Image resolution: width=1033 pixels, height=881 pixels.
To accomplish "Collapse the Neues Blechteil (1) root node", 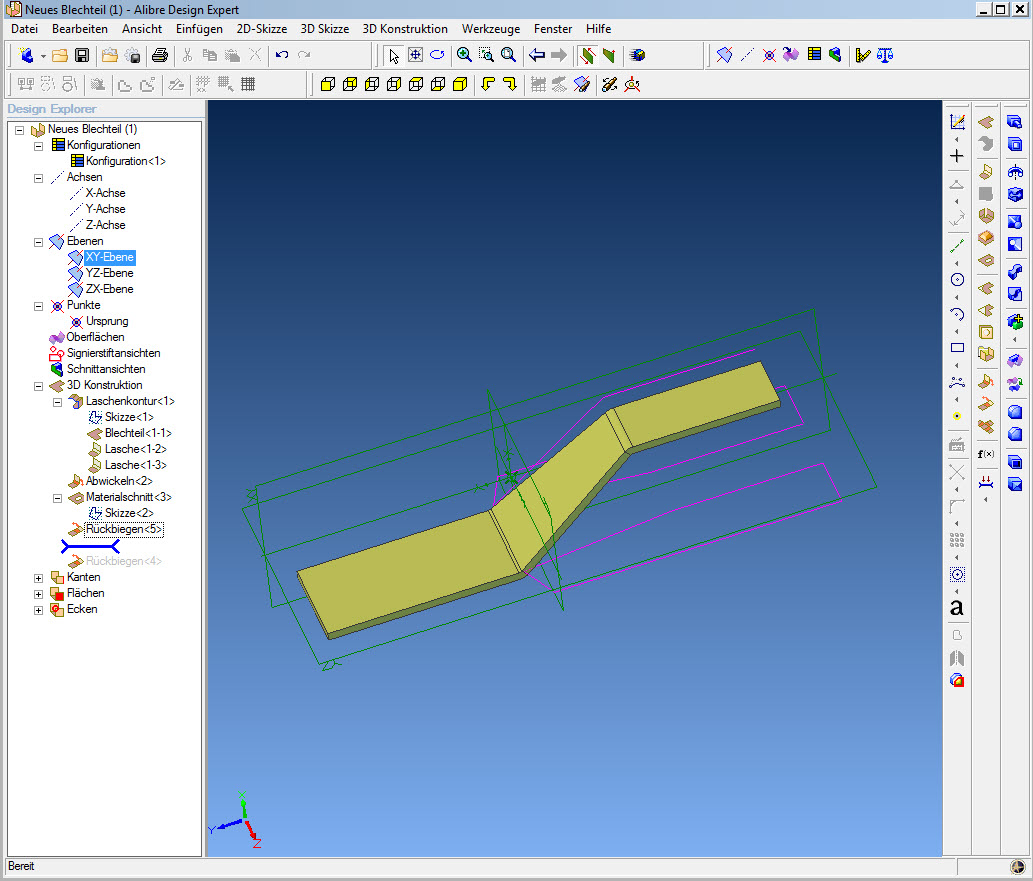I will (20, 130).
